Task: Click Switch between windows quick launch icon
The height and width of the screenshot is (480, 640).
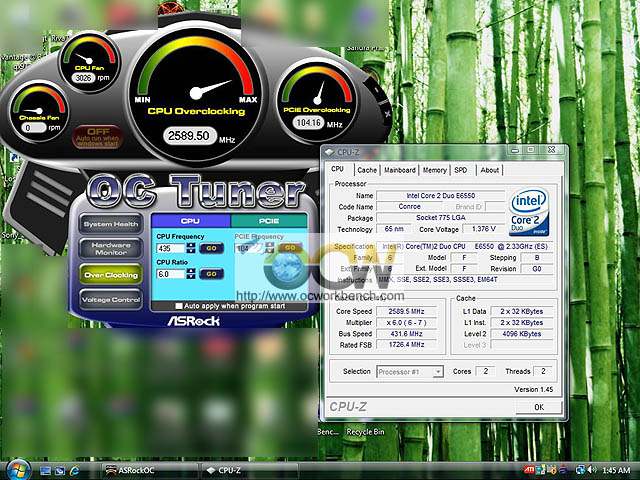Action: point(60,471)
